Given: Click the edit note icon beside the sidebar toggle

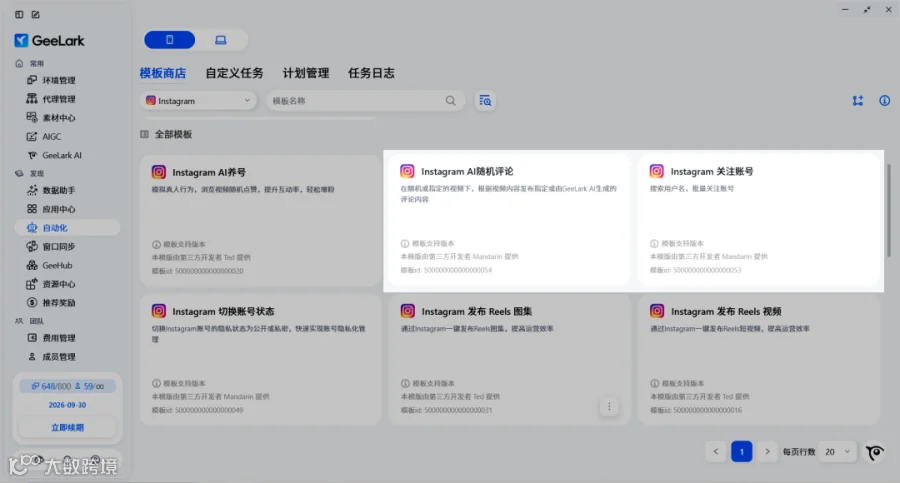Looking at the screenshot, I should pyautogui.click(x=36, y=14).
